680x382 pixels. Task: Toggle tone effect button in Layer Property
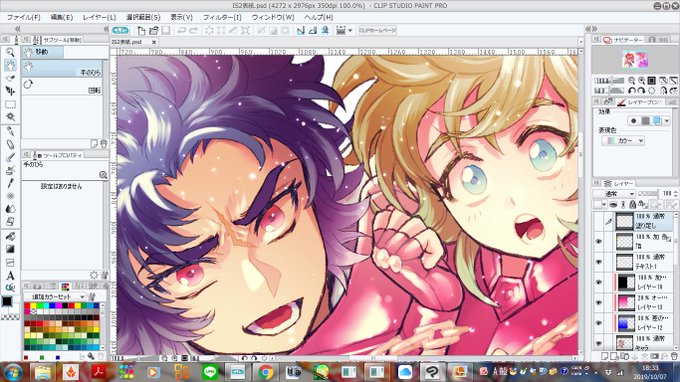(645, 121)
